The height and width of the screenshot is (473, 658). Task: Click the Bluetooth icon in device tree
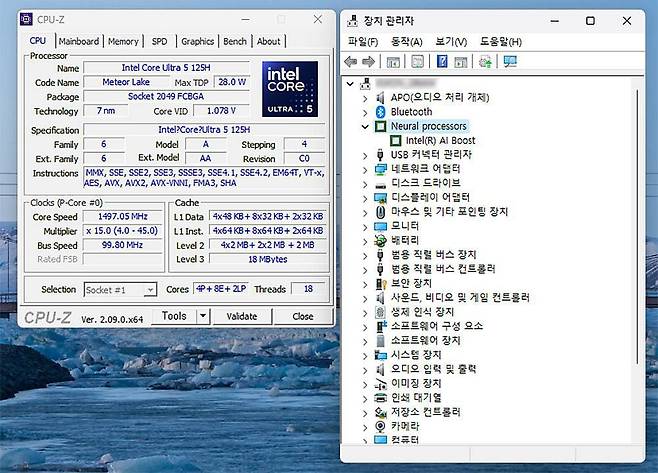coord(380,112)
